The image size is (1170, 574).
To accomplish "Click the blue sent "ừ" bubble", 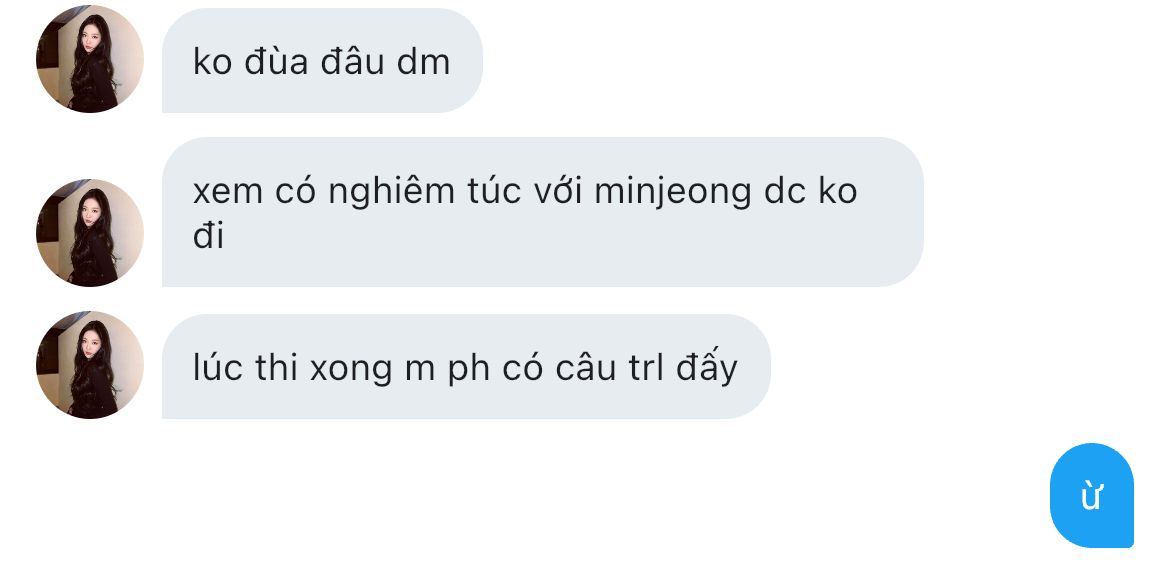I will [x=1092, y=496].
